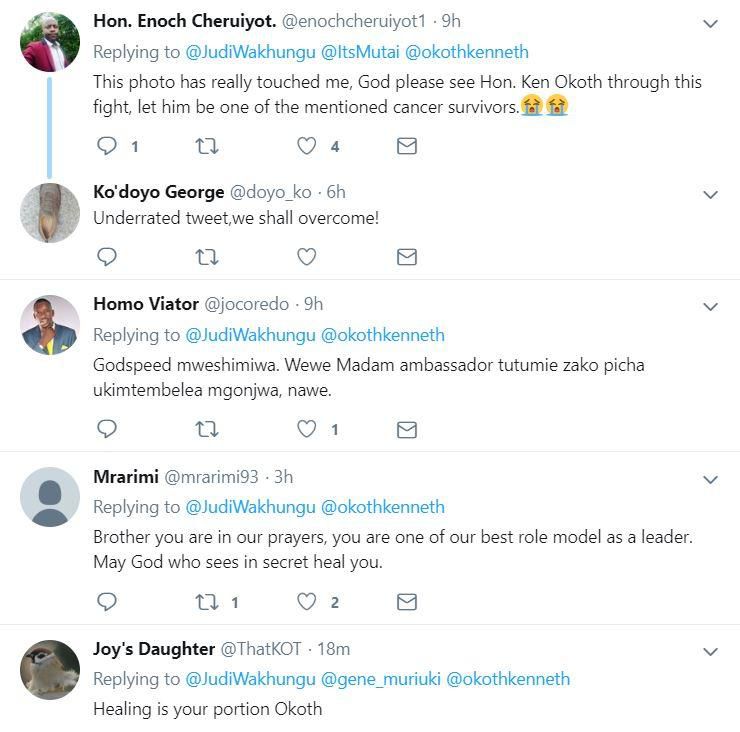Image resolution: width=740 pixels, height=732 pixels.
Task: Like Ko'doyo George's tweet
Action: point(307,257)
